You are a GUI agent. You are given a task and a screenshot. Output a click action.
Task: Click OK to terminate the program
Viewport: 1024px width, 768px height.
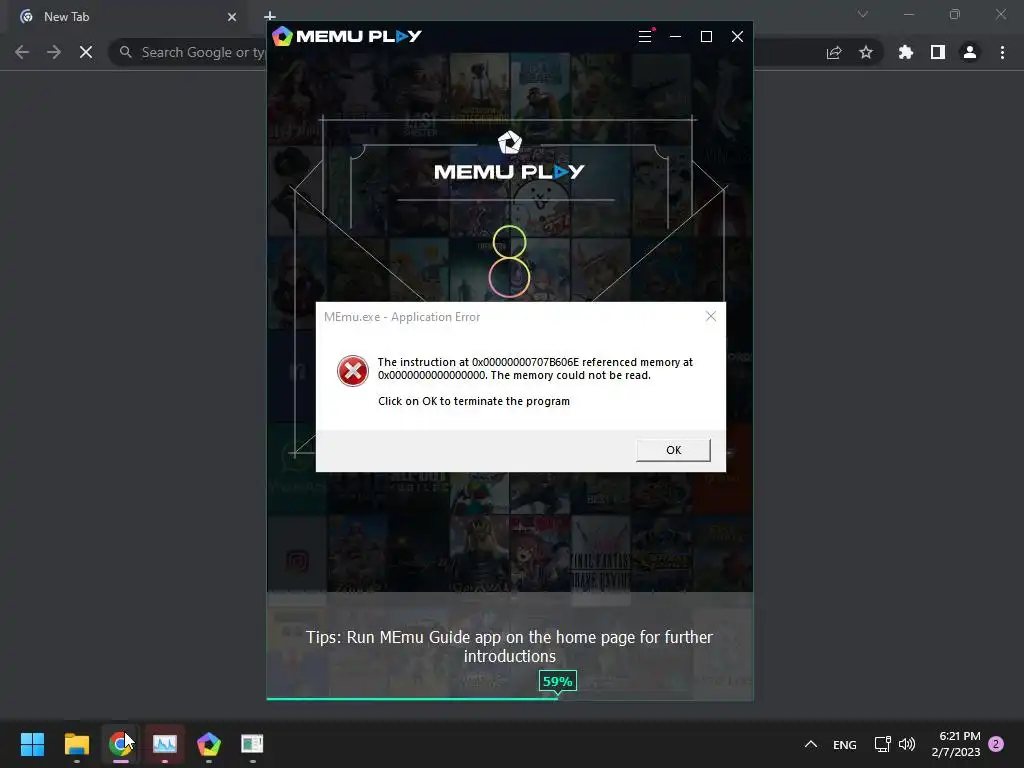point(673,450)
